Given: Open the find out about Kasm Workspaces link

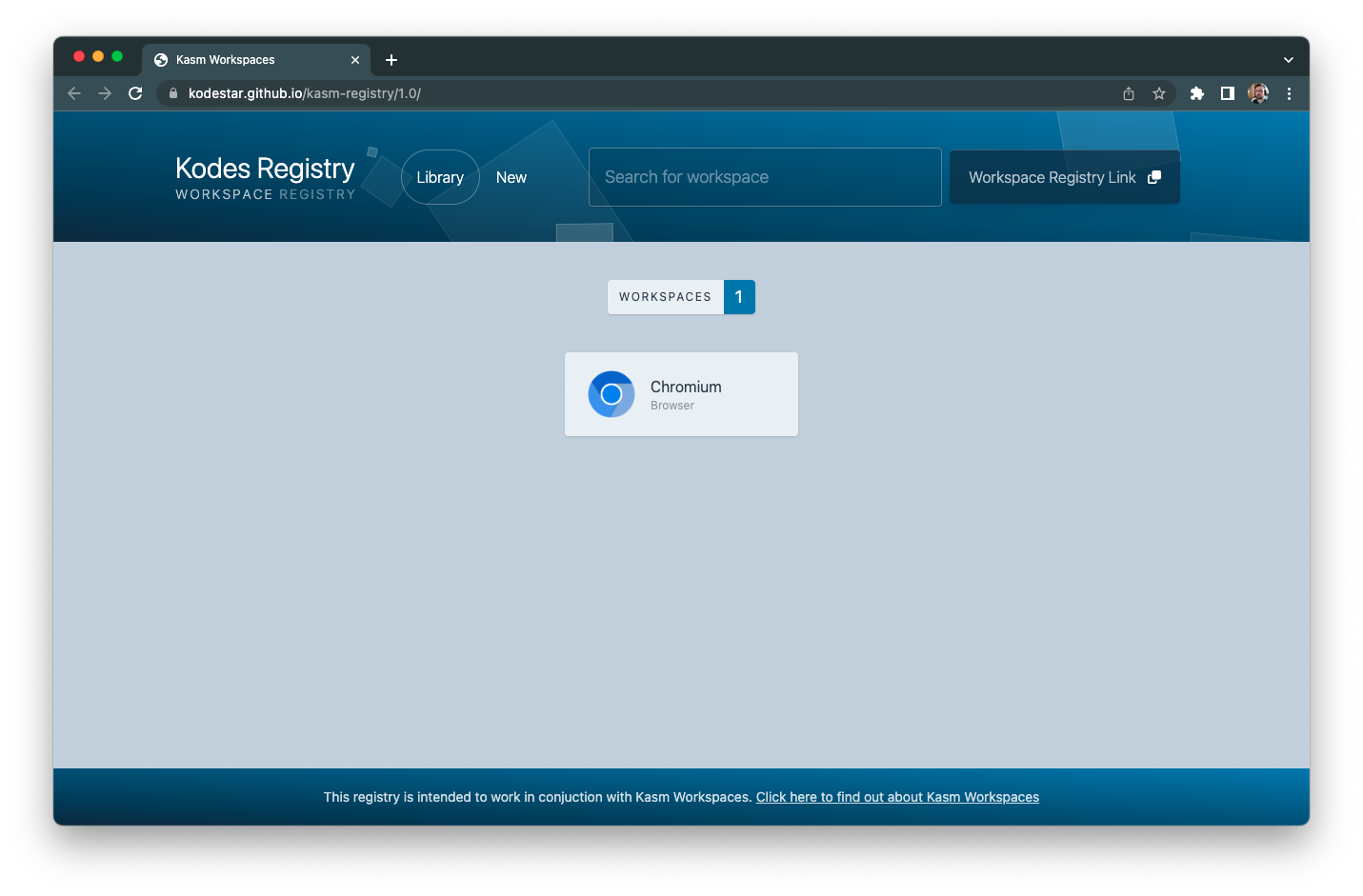Looking at the screenshot, I should (x=897, y=797).
